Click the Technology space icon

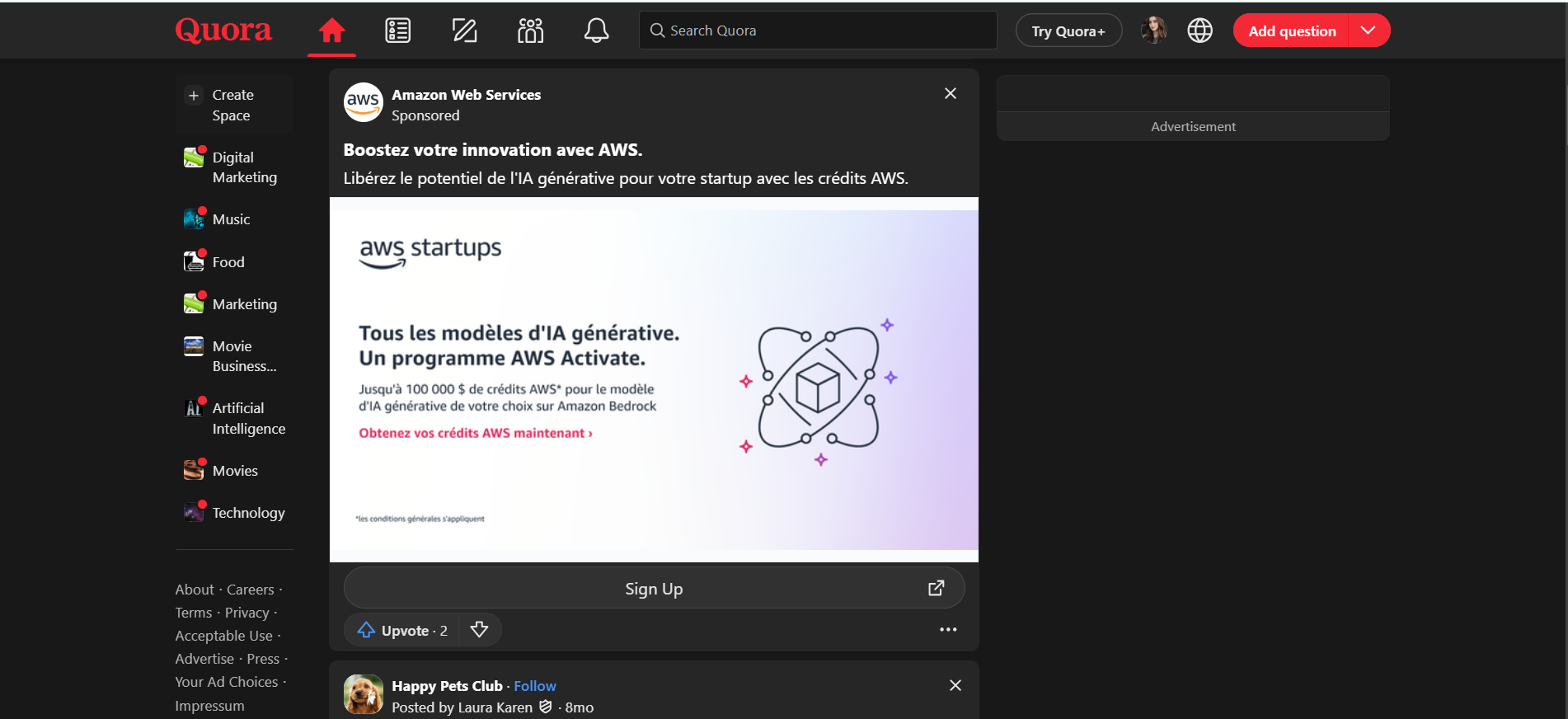[194, 512]
